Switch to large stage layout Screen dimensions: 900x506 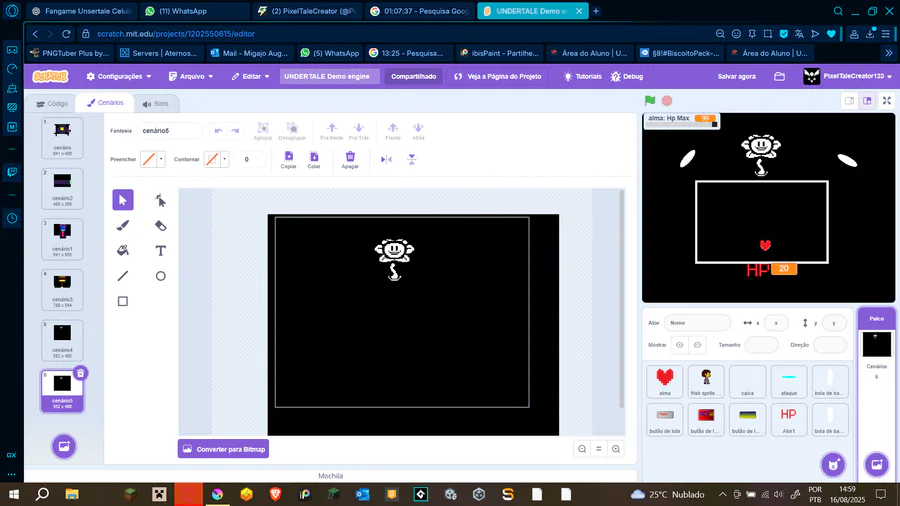click(867, 101)
